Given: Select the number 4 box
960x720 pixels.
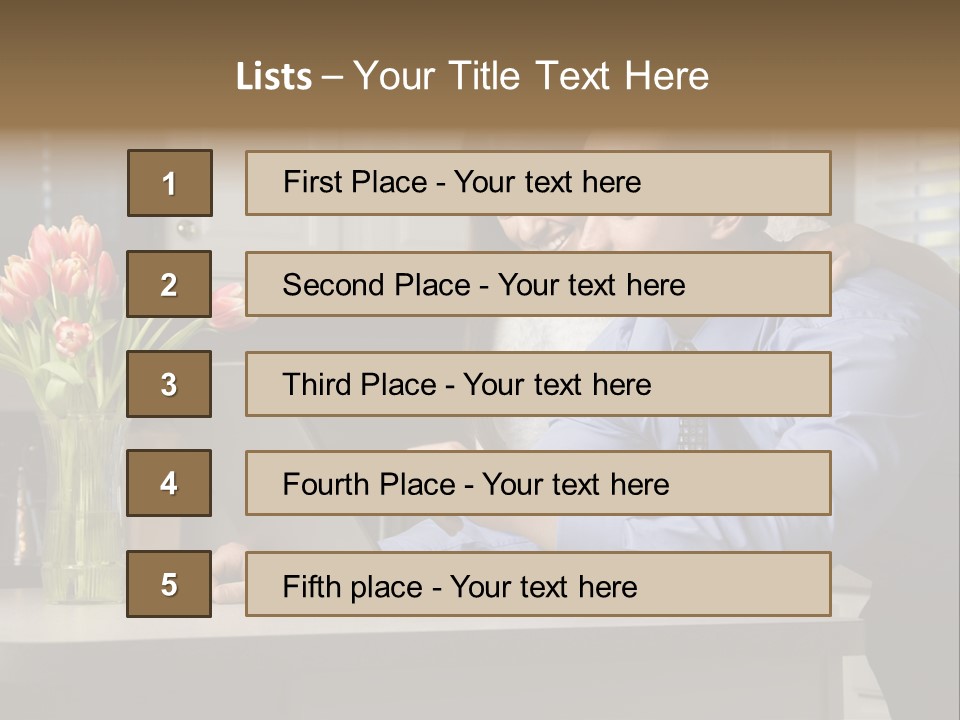Looking at the screenshot, I should click(x=170, y=483).
